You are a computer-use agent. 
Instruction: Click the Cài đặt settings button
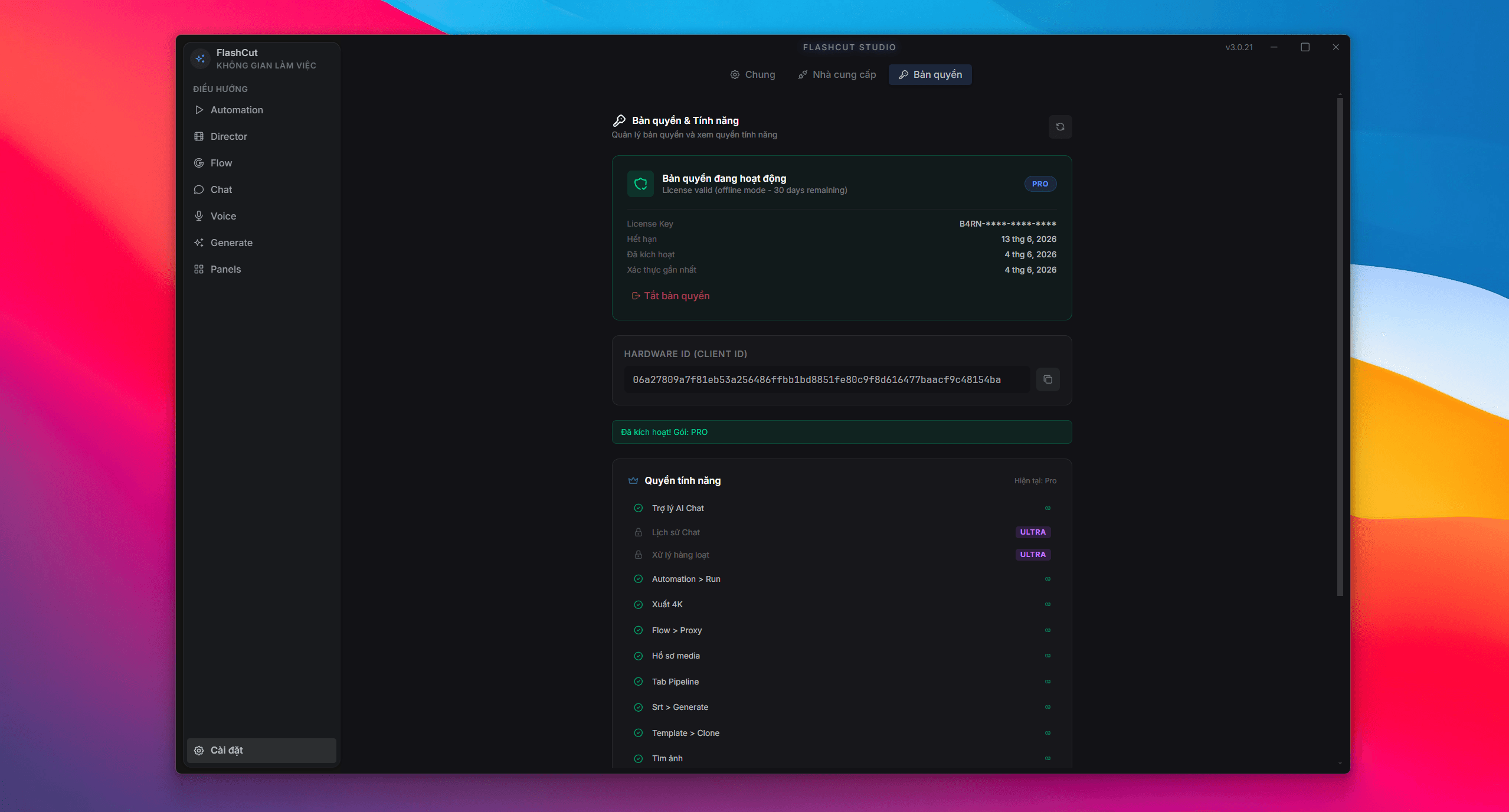tap(261, 750)
